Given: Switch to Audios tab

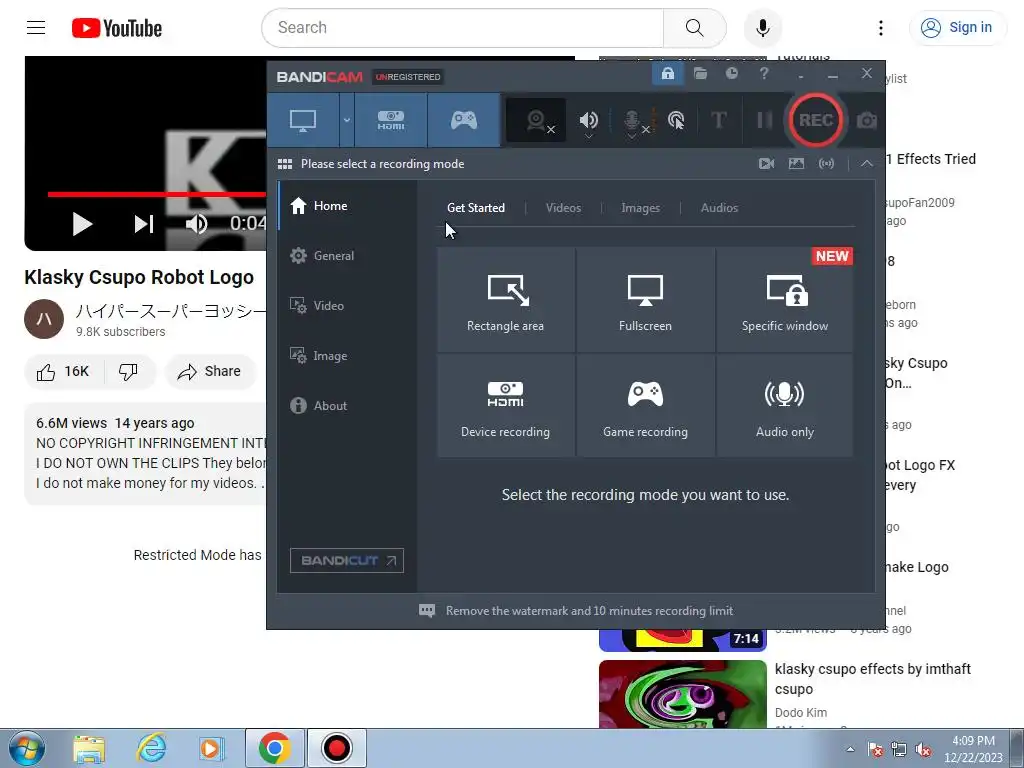Looking at the screenshot, I should click(719, 208).
